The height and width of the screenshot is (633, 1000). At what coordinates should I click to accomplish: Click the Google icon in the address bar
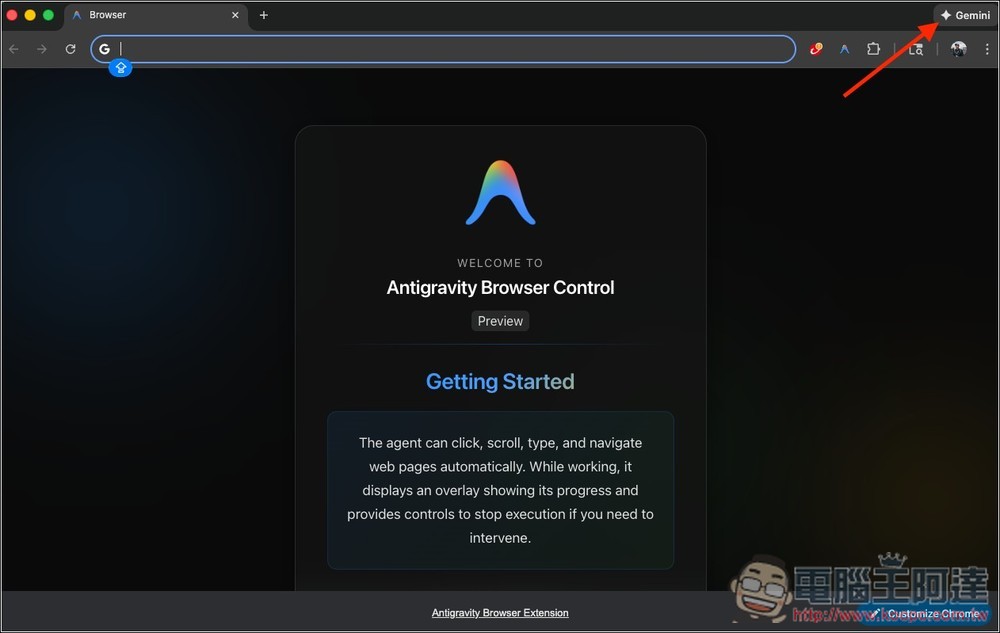[x=105, y=49]
